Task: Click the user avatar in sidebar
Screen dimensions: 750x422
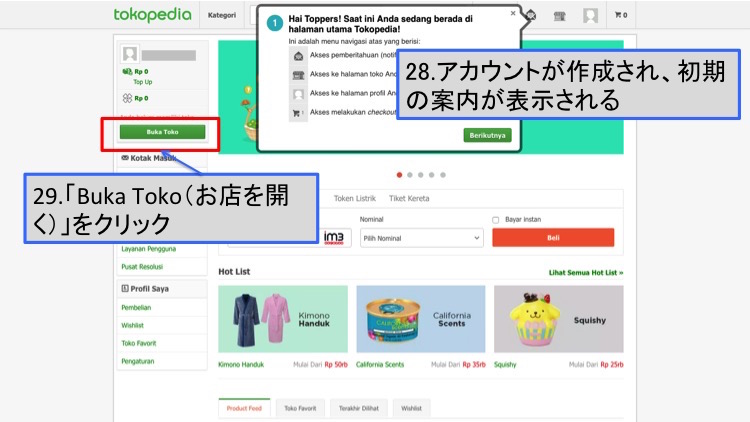Action: (x=130, y=54)
